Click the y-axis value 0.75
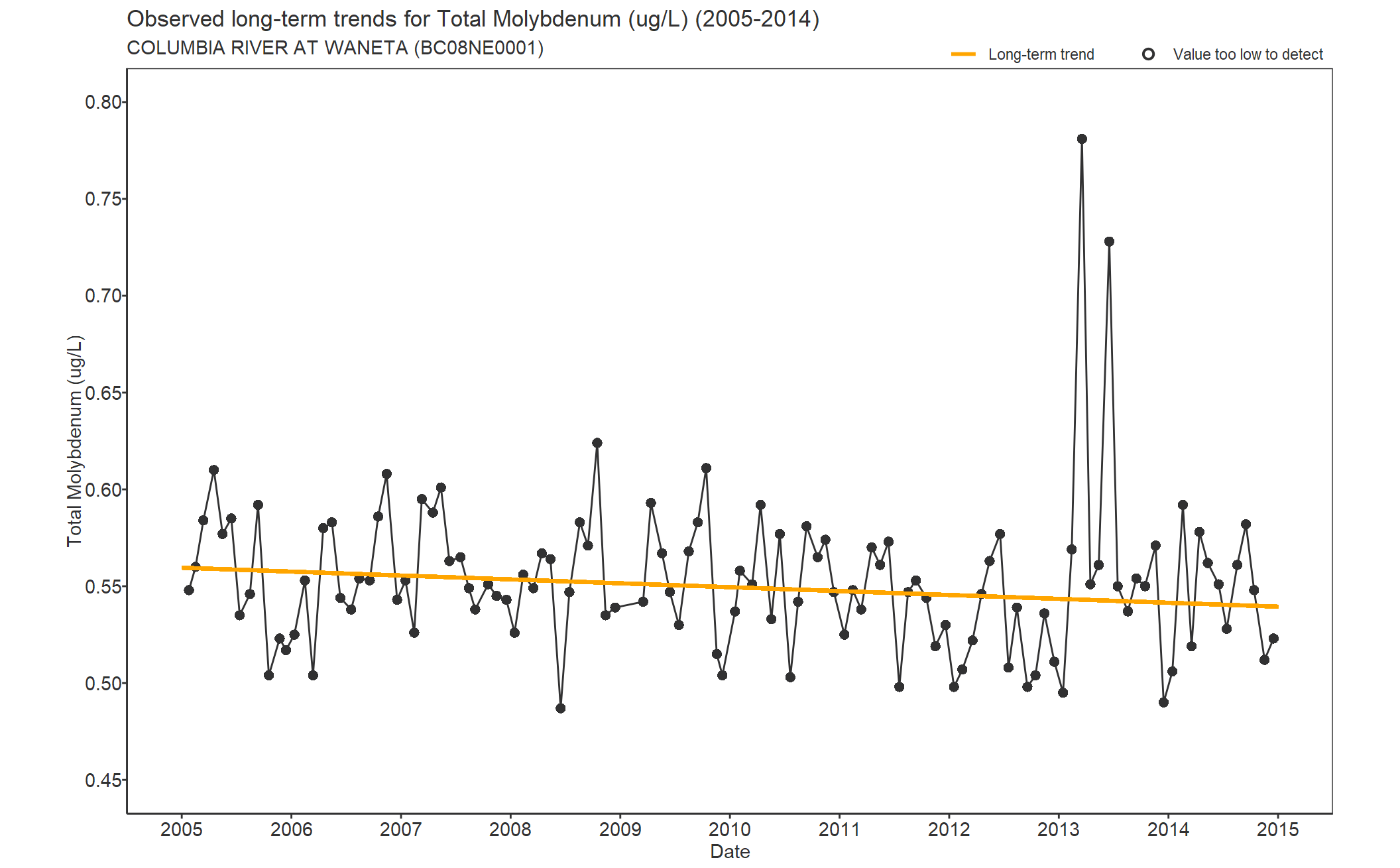The width and height of the screenshot is (1400, 868). (103, 199)
